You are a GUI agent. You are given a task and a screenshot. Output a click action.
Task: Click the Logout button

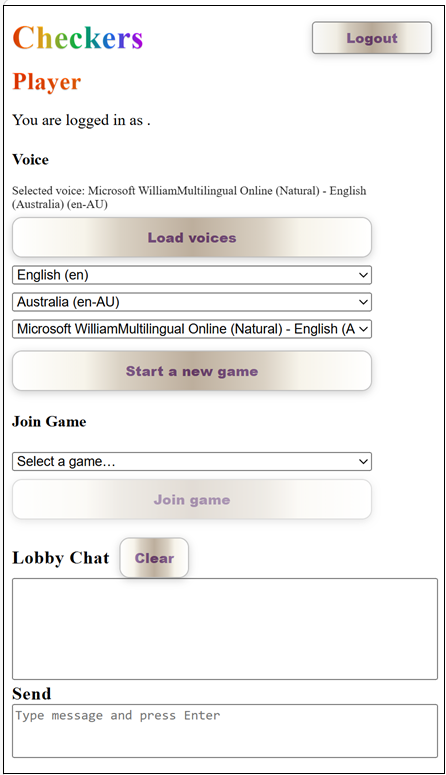pos(372,38)
